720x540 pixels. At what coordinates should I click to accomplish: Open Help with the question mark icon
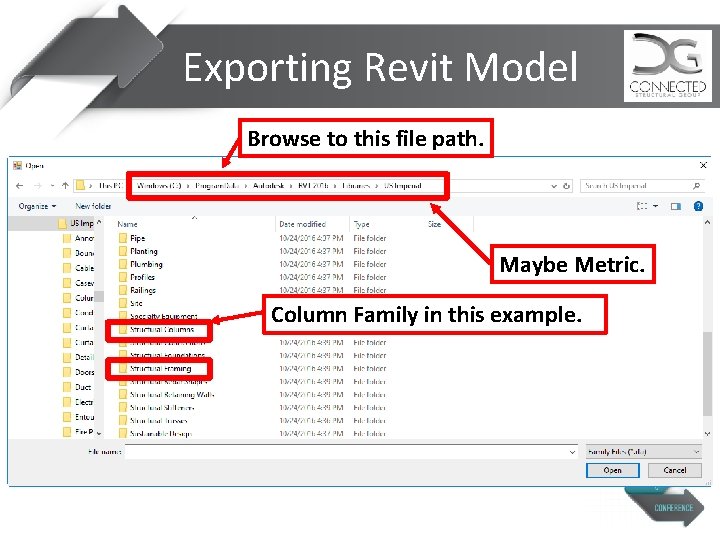pyautogui.click(x=698, y=206)
